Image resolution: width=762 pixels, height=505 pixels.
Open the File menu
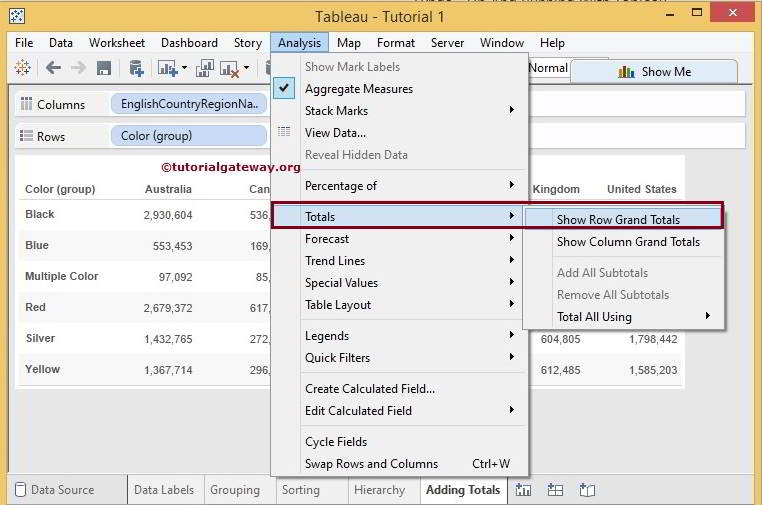pyautogui.click(x=24, y=43)
